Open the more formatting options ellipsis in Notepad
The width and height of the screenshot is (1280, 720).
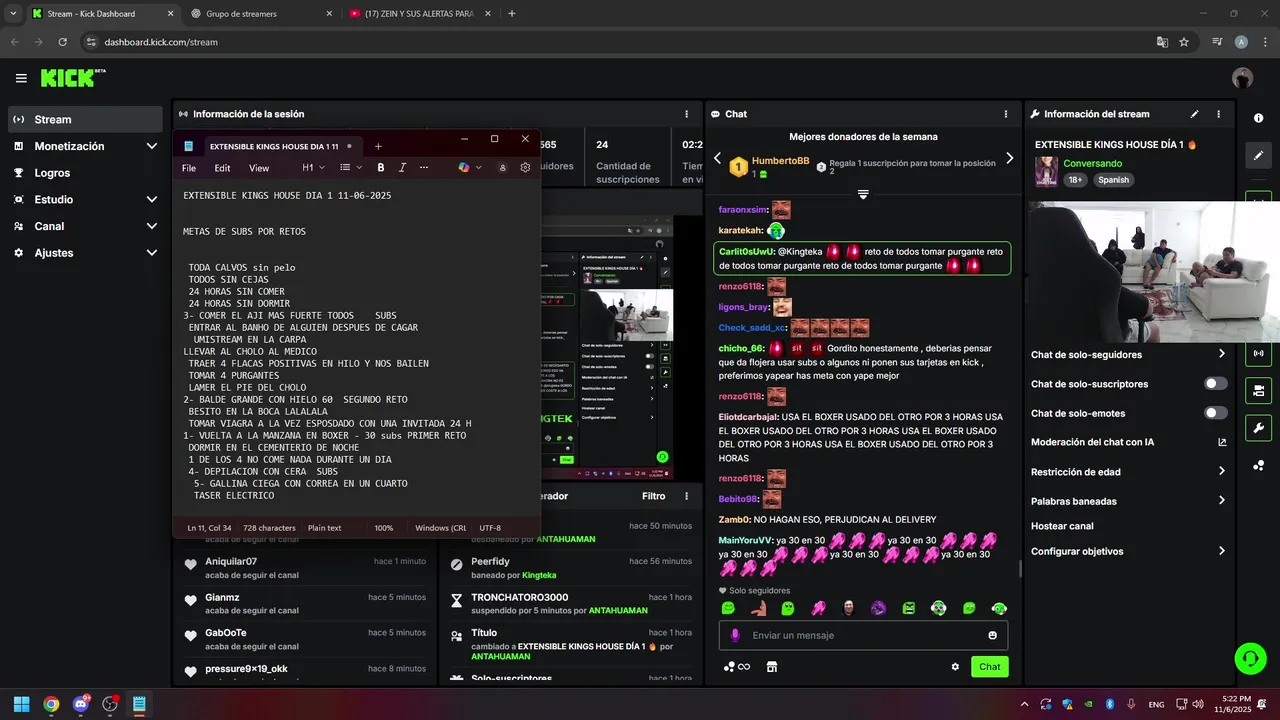pos(424,168)
